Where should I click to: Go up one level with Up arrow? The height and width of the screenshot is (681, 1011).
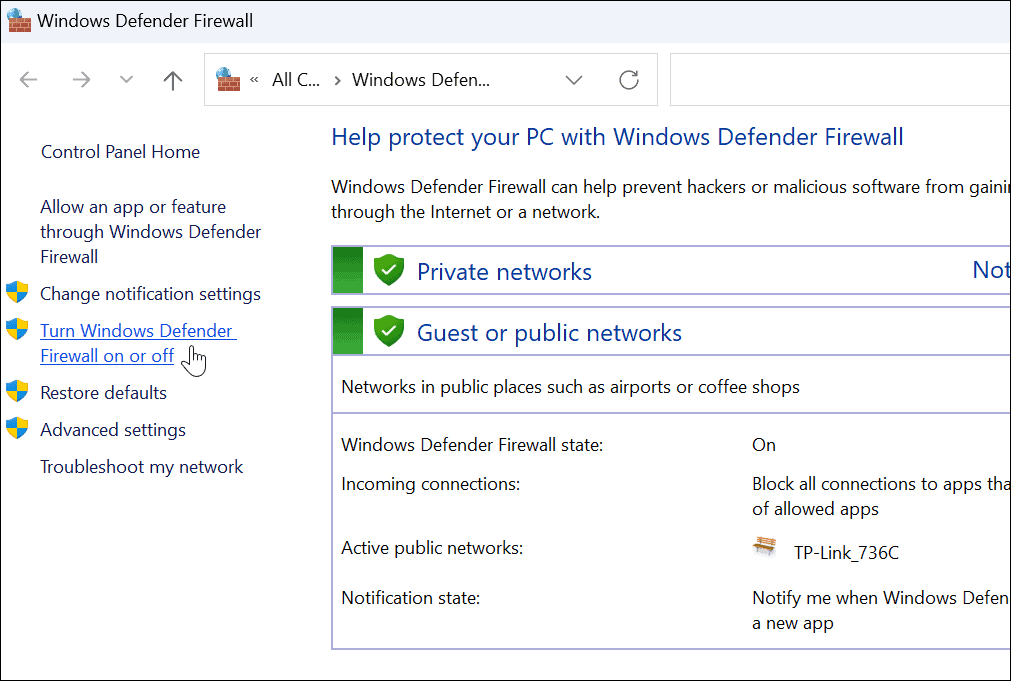pyautogui.click(x=173, y=81)
